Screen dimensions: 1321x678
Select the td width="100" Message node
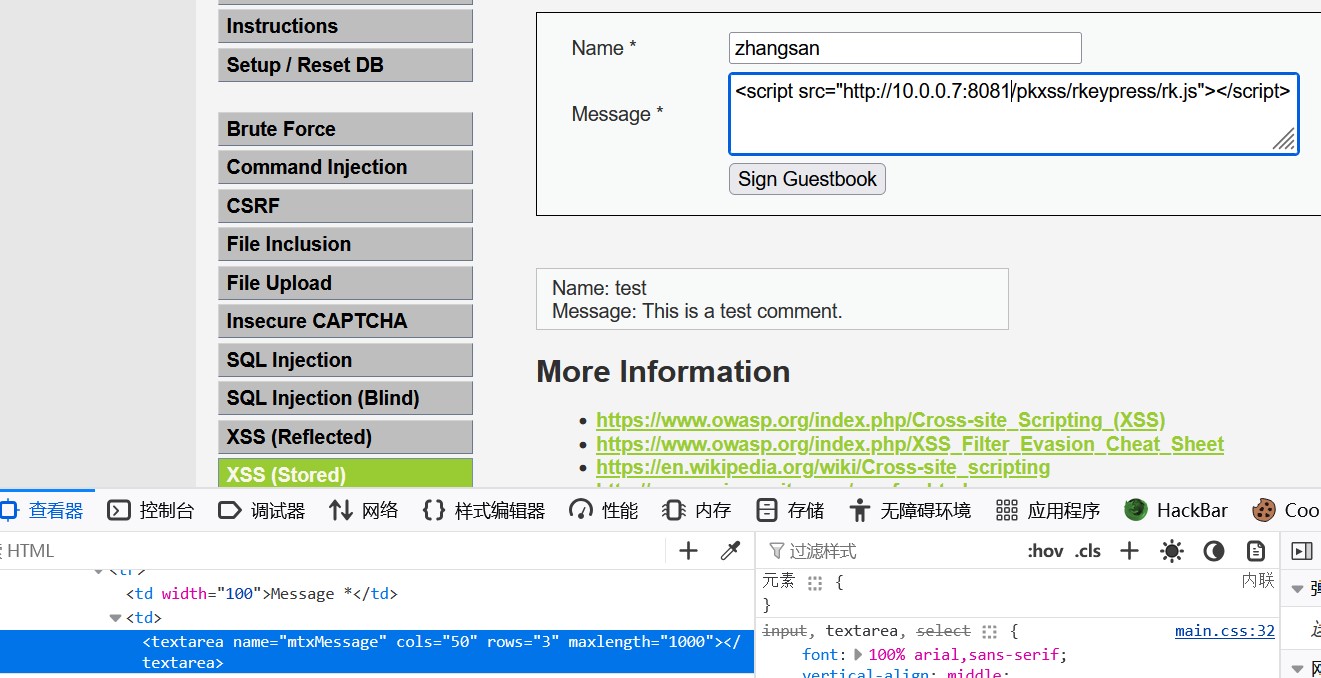(x=262, y=594)
